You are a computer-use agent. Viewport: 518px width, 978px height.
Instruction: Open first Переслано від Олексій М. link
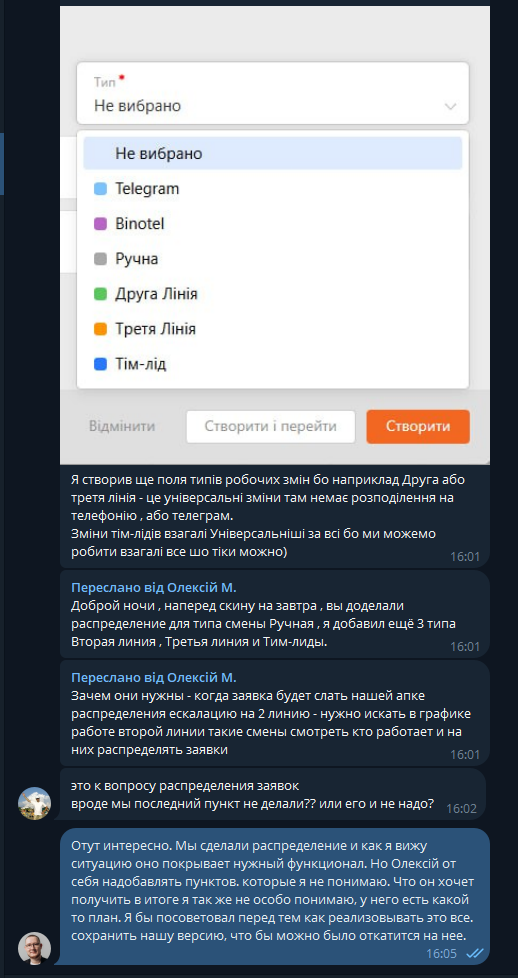tap(154, 588)
